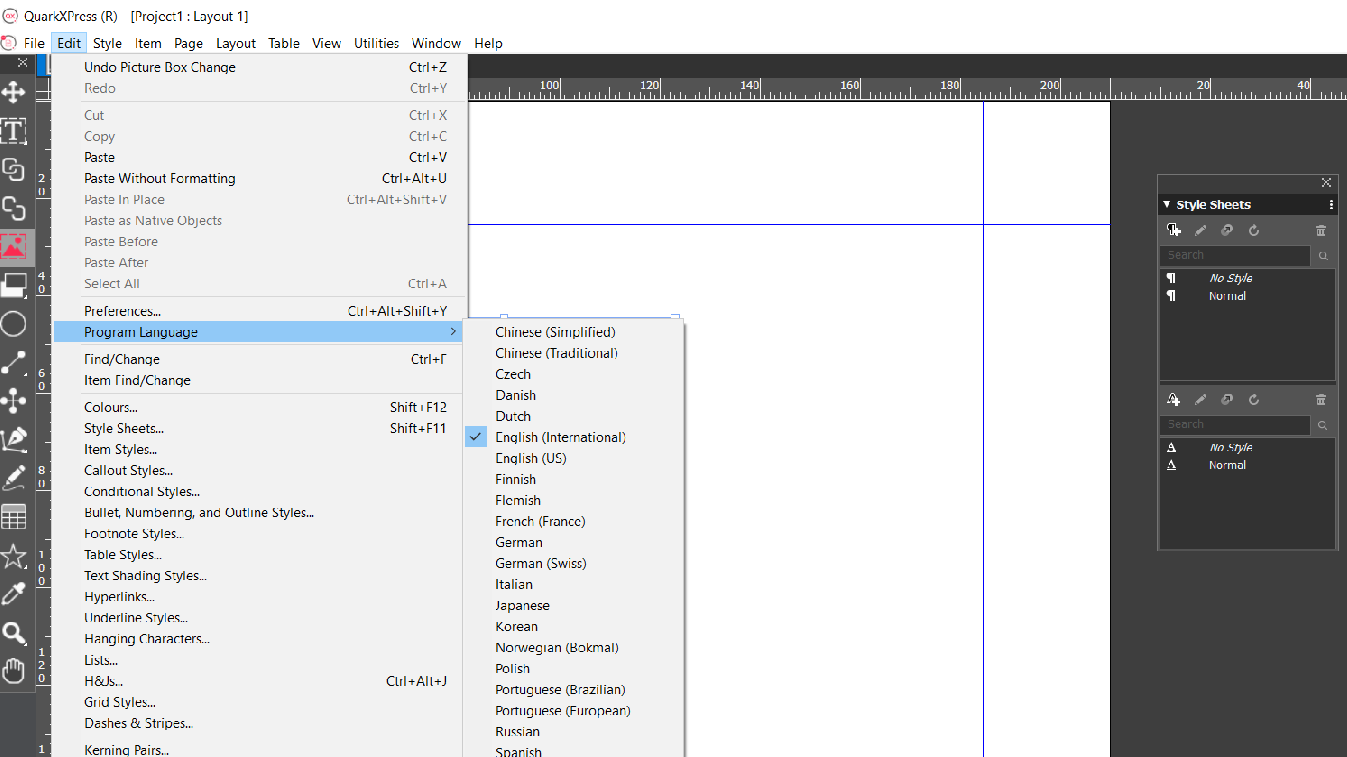Screen dimensions: 1347x757
Task: Pick the Zoom tool
Action: pyautogui.click(x=14, y=632)
